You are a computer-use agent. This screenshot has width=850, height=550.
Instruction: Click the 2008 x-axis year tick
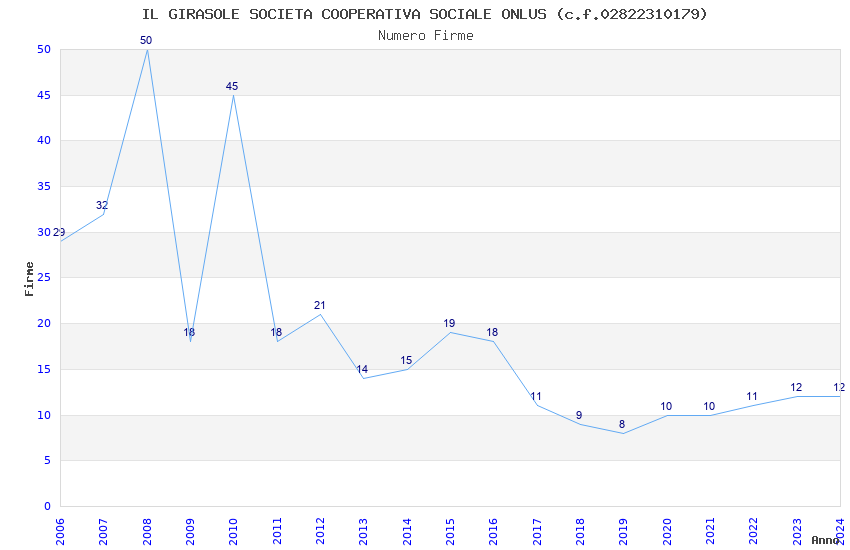[146, 531]
